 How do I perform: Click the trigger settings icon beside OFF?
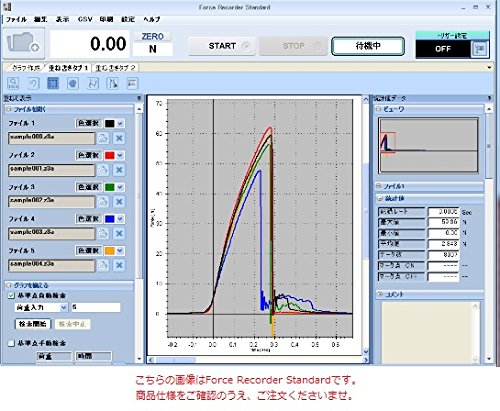pyautogui.click(x=480, y=49)
